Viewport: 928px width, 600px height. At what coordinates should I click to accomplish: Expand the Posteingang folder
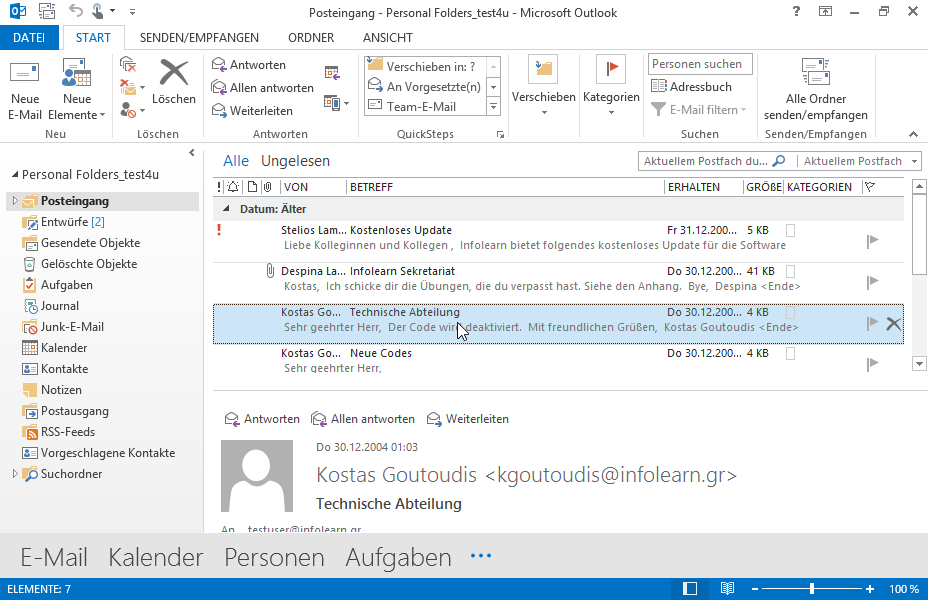[15, 201]
